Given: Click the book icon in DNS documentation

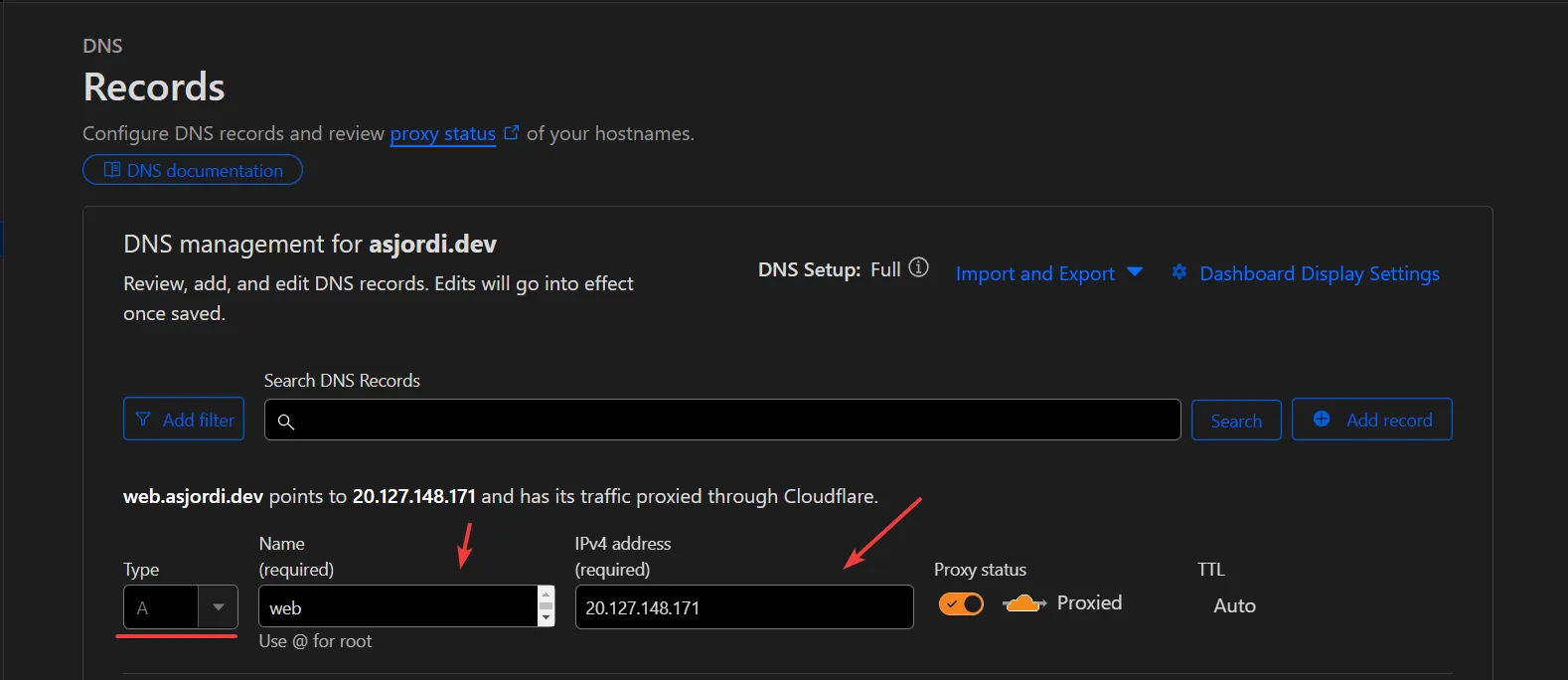Looking at the screenshot, I should coord(112,170).
